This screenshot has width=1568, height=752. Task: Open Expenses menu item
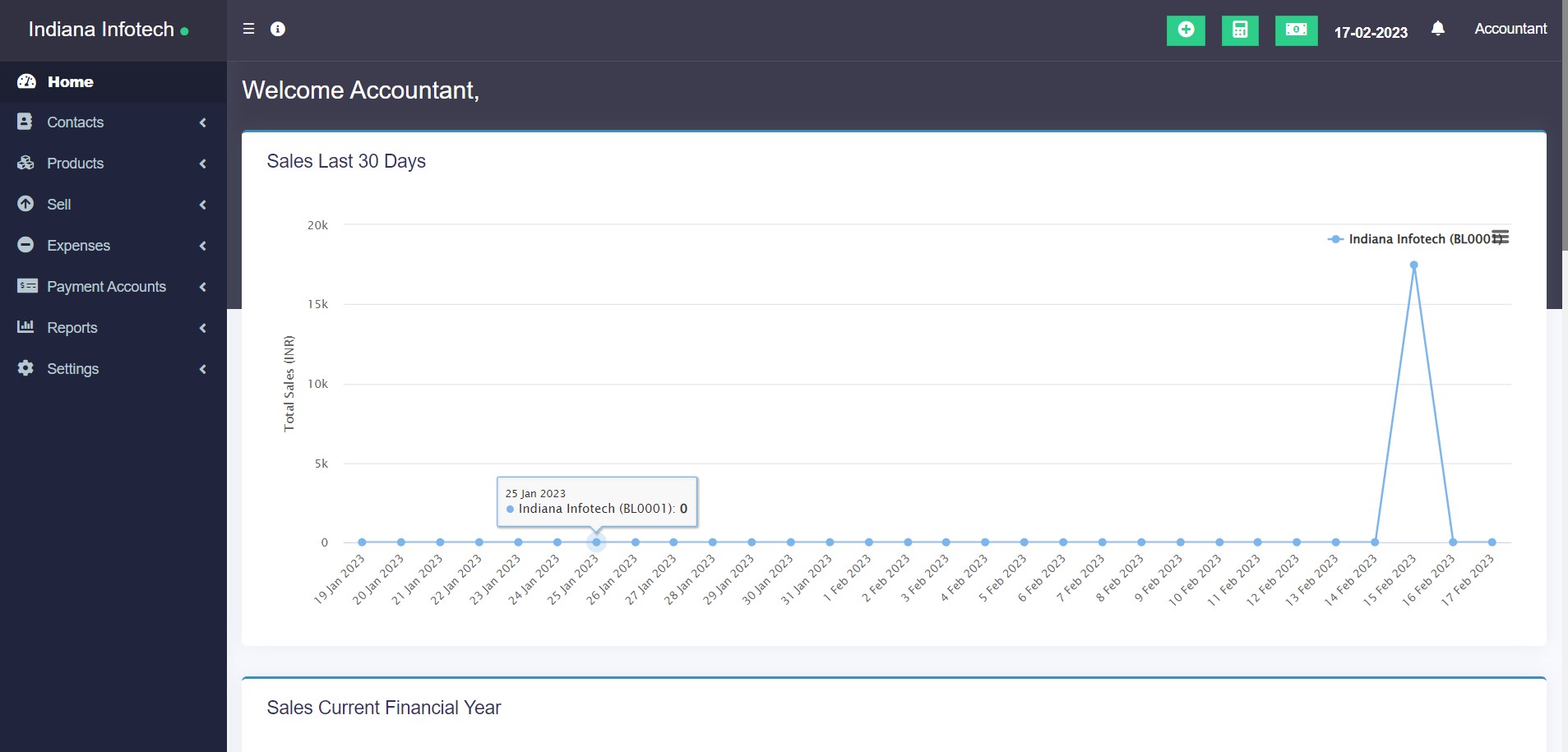point(113,246)
